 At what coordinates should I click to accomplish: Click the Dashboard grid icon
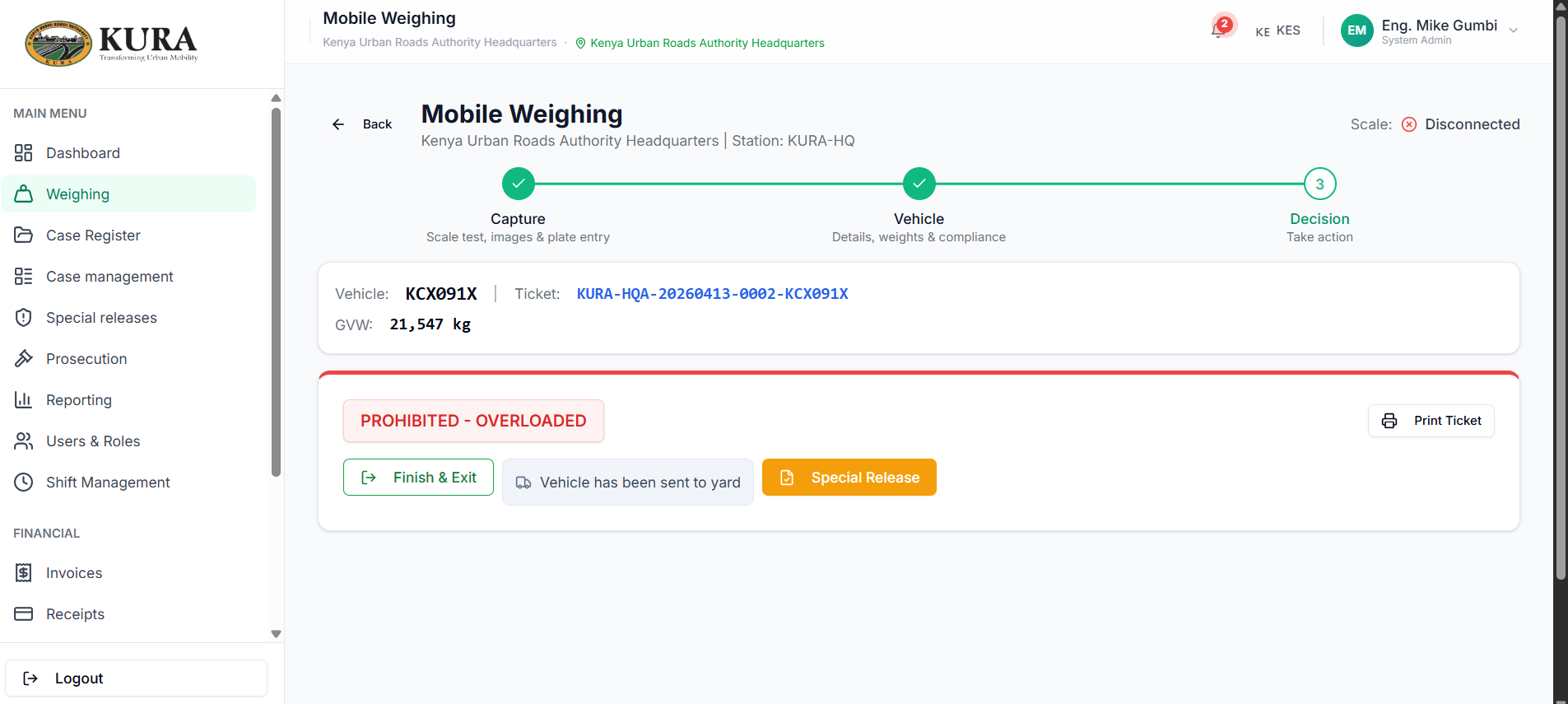coord(23,153)
